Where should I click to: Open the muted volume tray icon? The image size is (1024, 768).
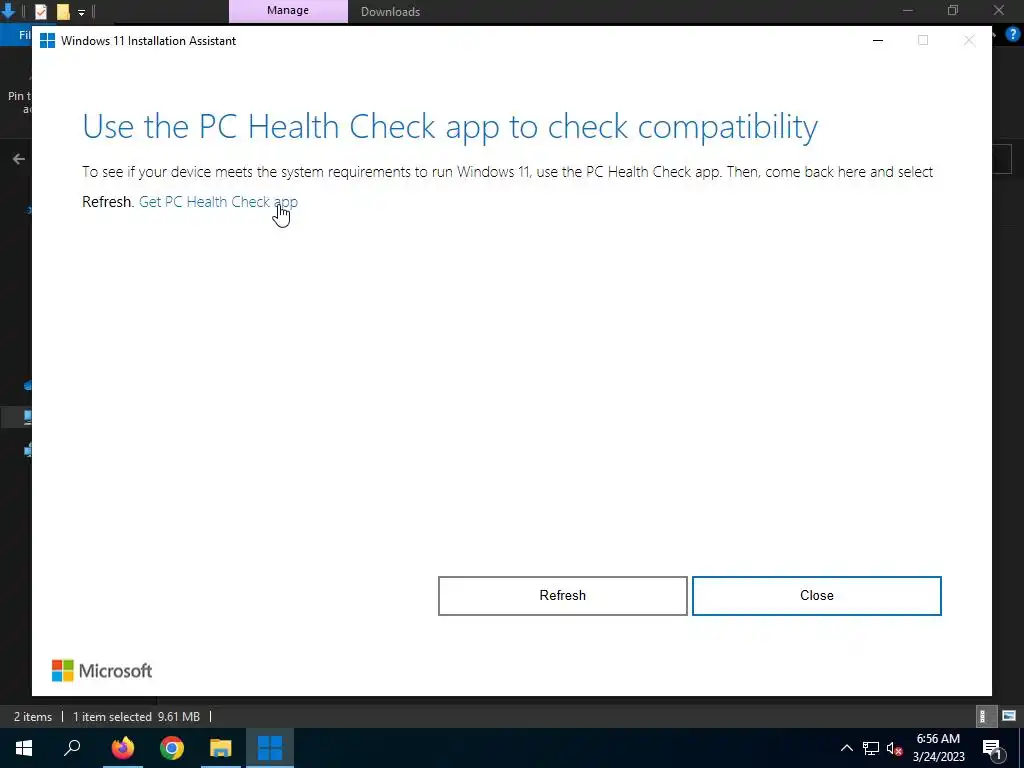[x=894, y=748]
